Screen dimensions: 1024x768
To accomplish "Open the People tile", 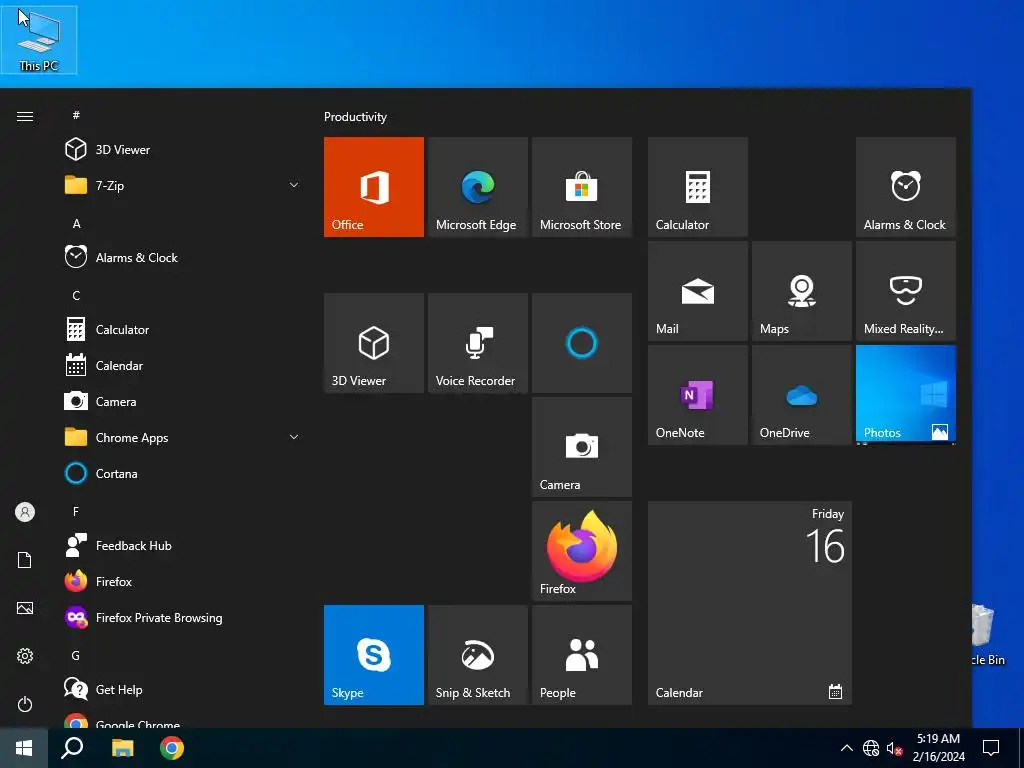I will (x=582, y=655).
